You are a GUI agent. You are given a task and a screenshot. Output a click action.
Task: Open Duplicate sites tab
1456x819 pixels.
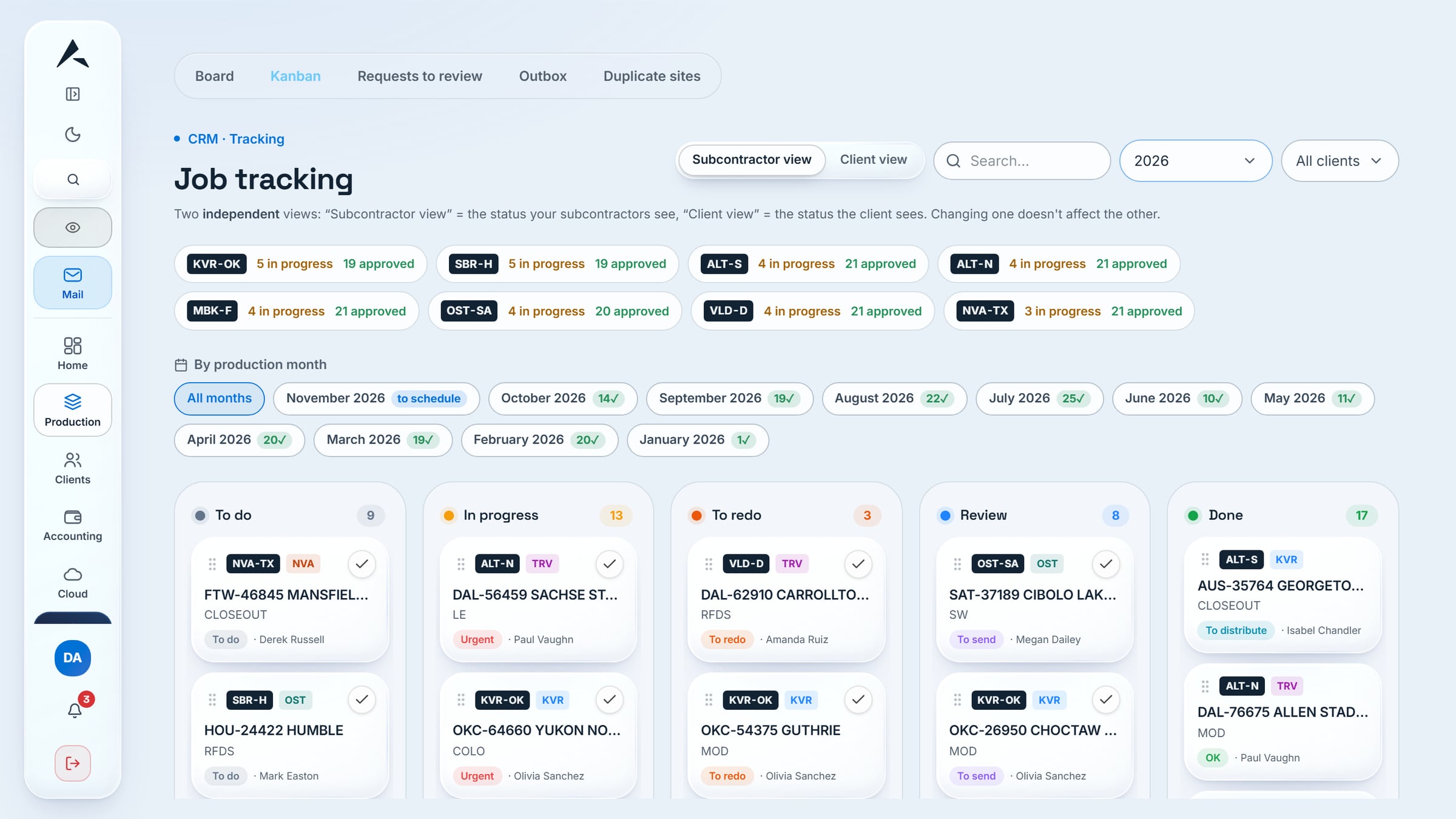pyautogui.click(x=652, y=76)
